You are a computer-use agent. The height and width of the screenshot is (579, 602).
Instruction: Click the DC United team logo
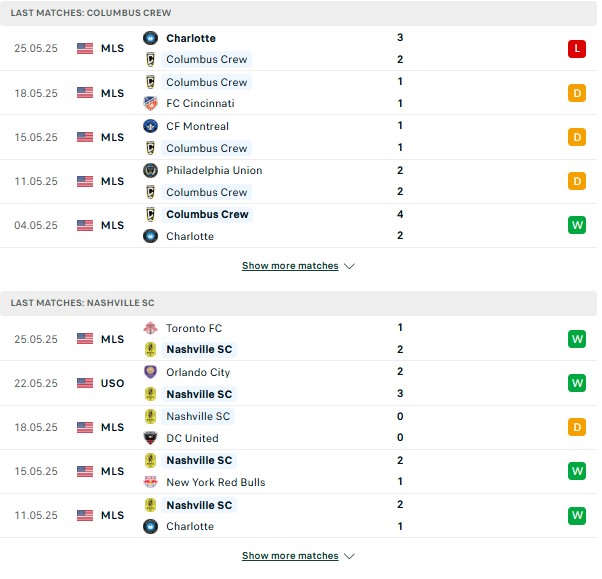coord(150,438)
